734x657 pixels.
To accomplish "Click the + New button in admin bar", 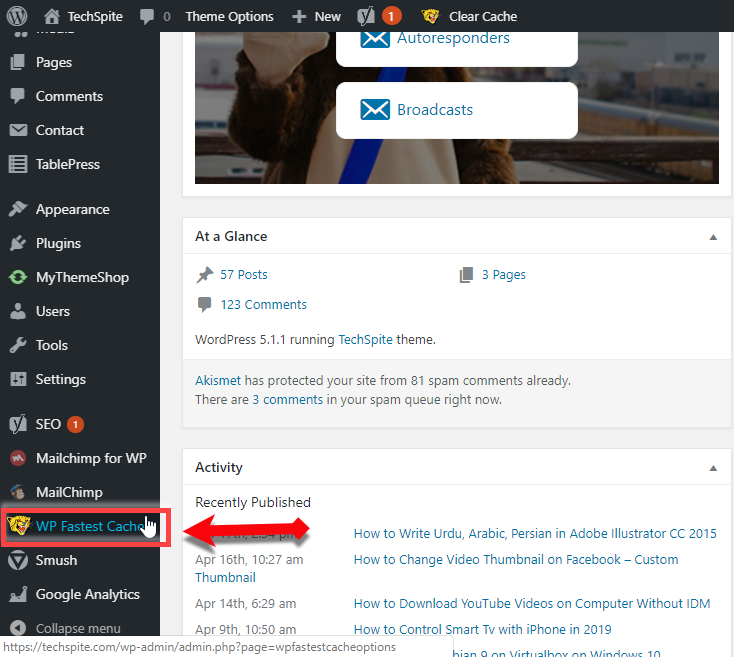I will coord(316,16).
